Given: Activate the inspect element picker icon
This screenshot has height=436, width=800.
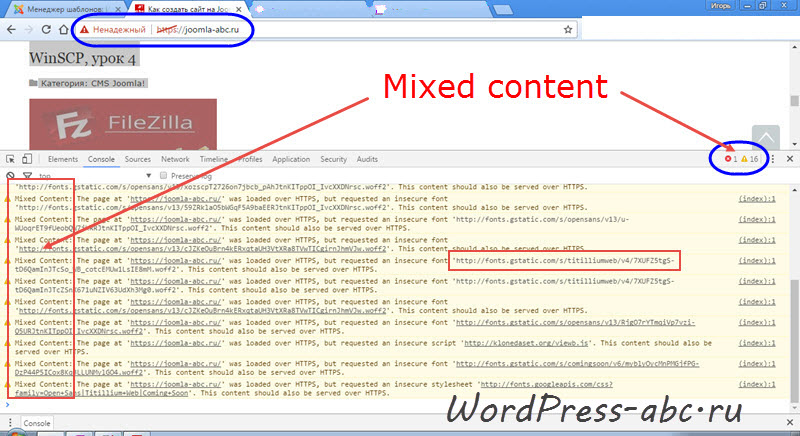Looking at the screenshot, I should [x=10, y=159].
